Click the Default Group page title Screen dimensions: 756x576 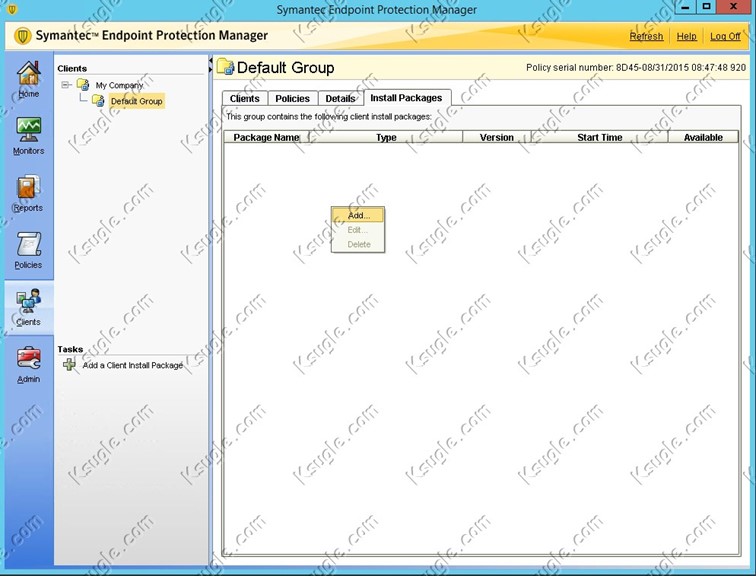click(x=285, y=67)
